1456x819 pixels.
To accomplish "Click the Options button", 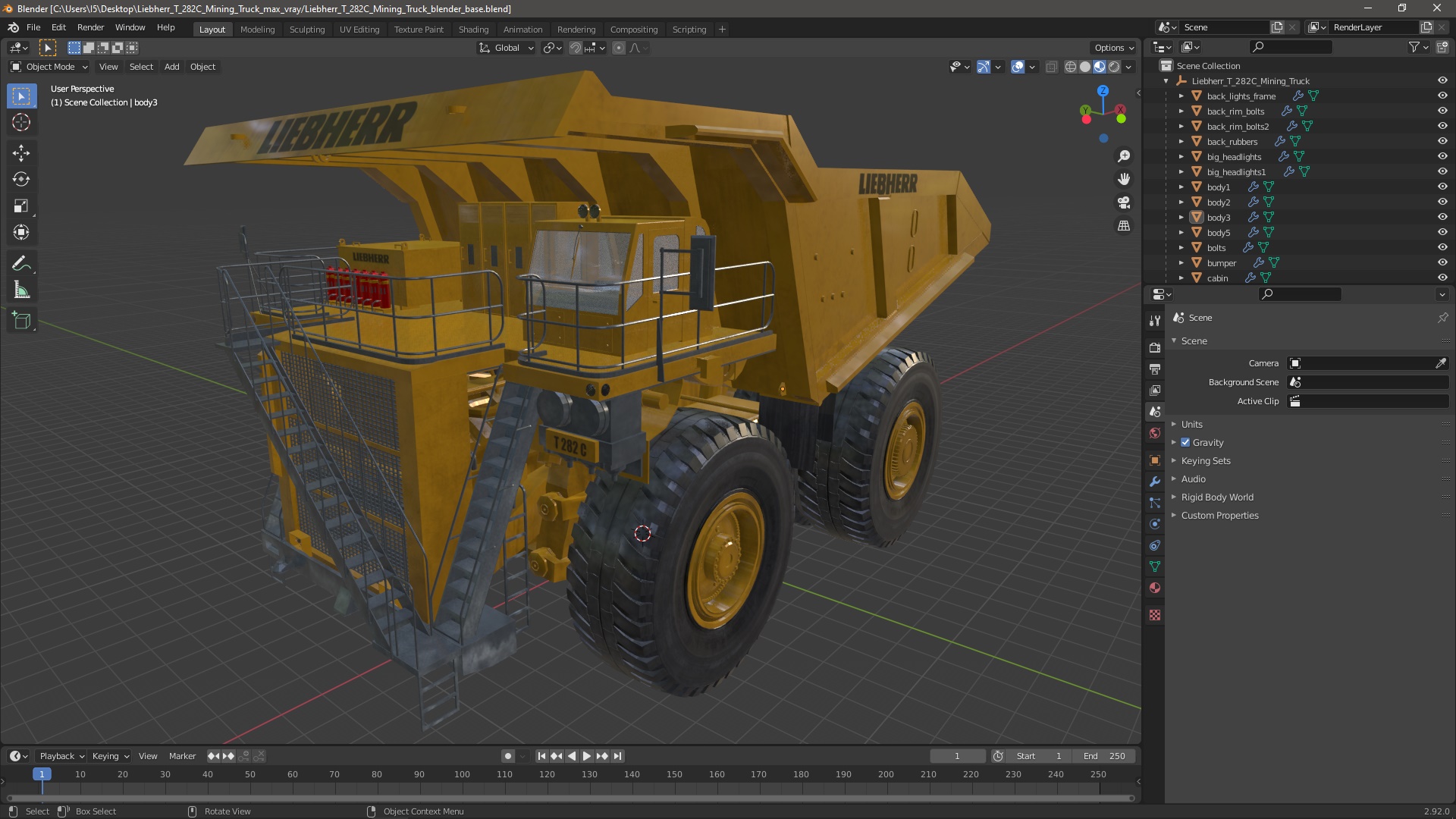I will click(x=1114, y=48).
